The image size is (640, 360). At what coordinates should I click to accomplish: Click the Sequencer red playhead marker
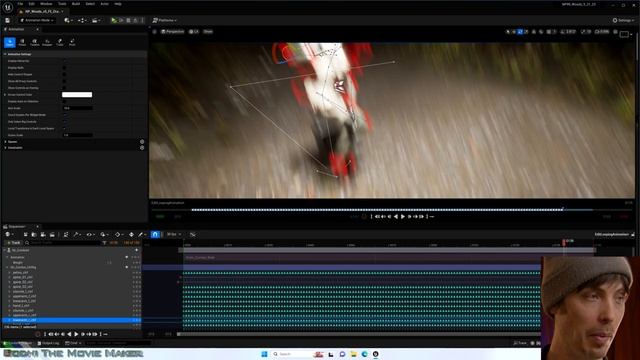tap(564, 242)
